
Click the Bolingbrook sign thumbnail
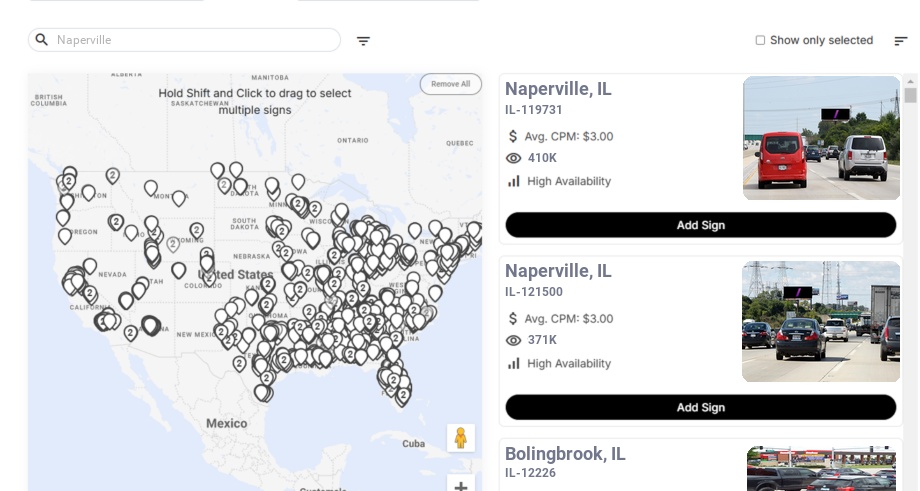click(822, 469)
